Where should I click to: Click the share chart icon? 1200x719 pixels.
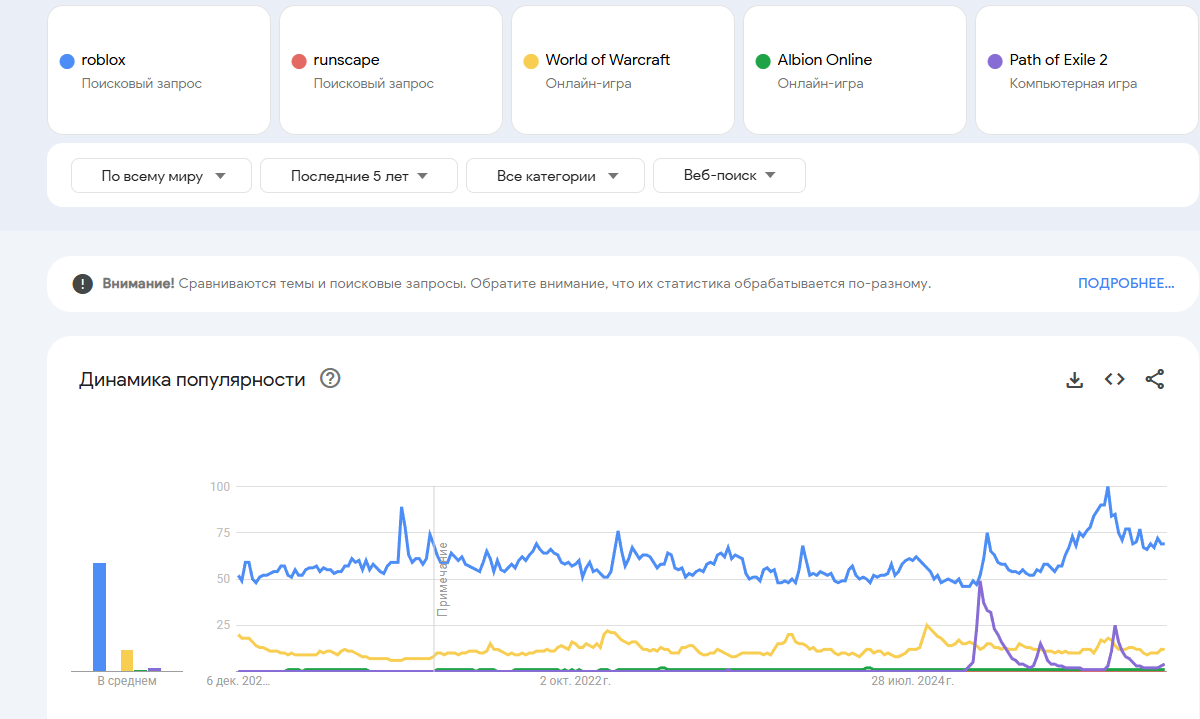[1154, 379]
